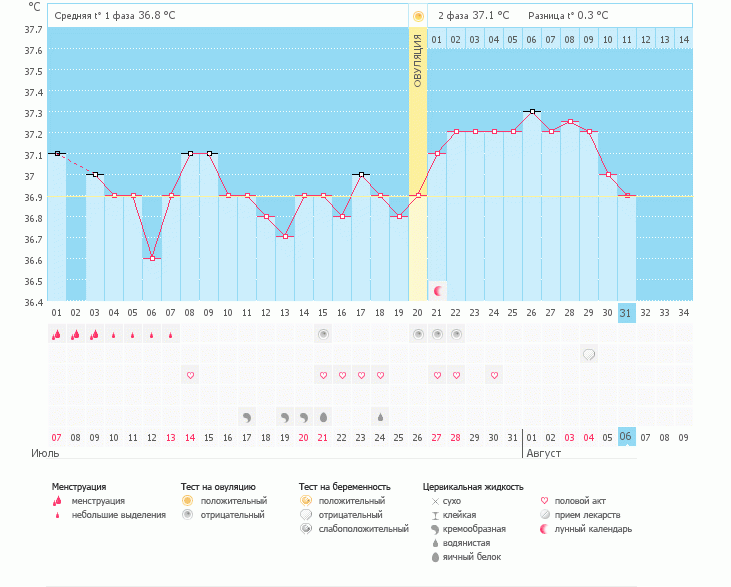The height and width of the screenshot is (587, 731).
Task: Click the creamy cervical fluid icon on day 11
Action: click(247, 415)
